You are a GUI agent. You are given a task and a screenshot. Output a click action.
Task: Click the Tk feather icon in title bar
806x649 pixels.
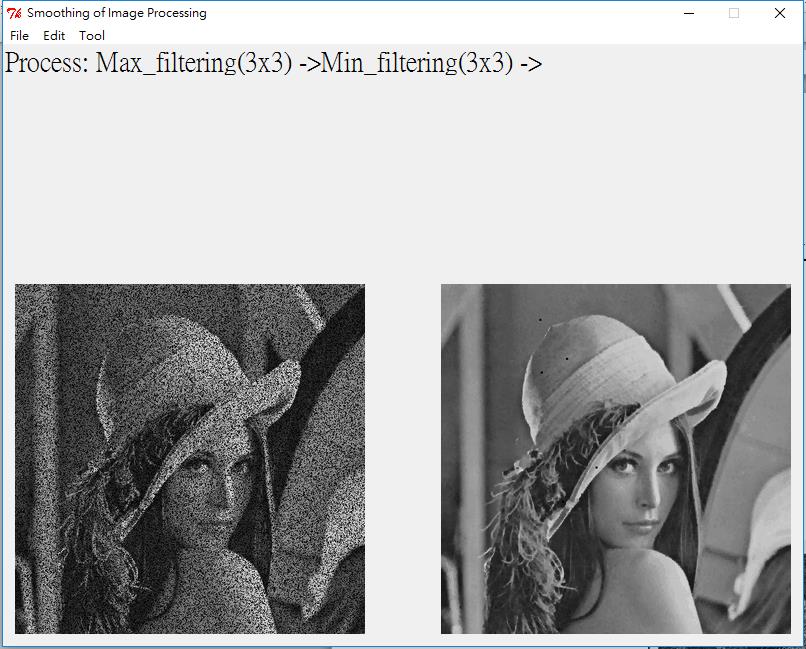[x=14, y=13]
